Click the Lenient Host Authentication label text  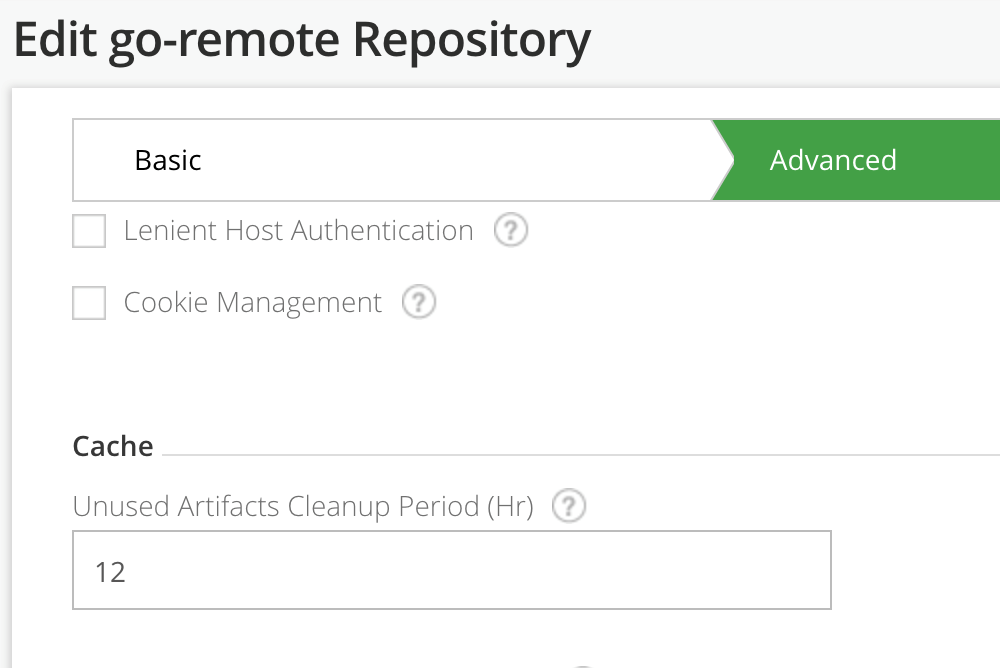[x=298, y=231]
